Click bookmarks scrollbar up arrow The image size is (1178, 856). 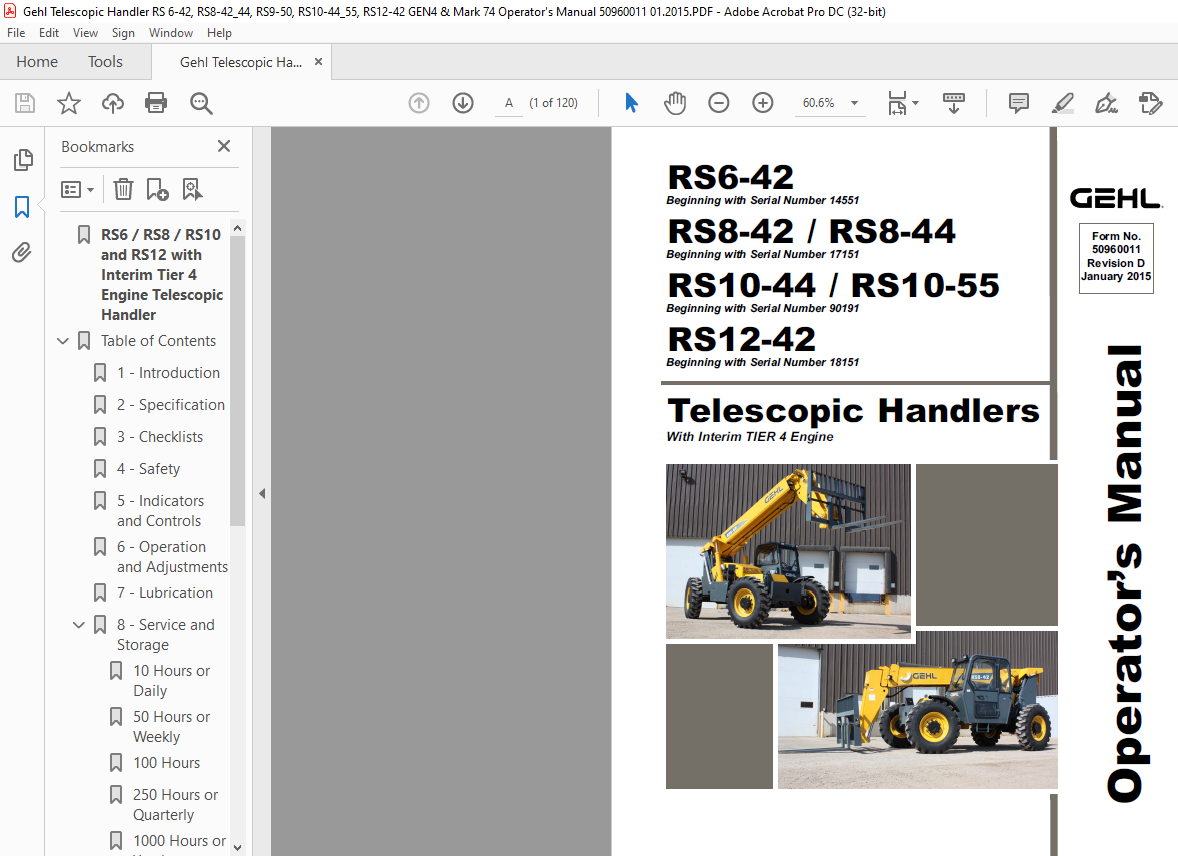pyautogui.click(x=237, y=228)
